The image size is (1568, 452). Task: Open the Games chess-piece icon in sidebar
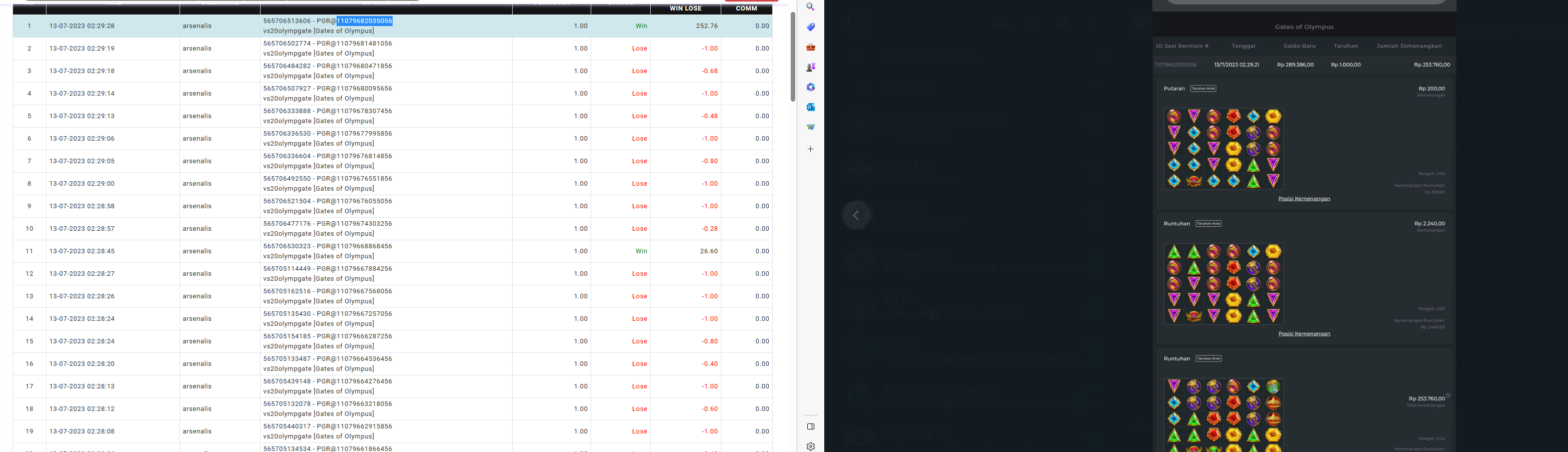click(x=810, y=67)
